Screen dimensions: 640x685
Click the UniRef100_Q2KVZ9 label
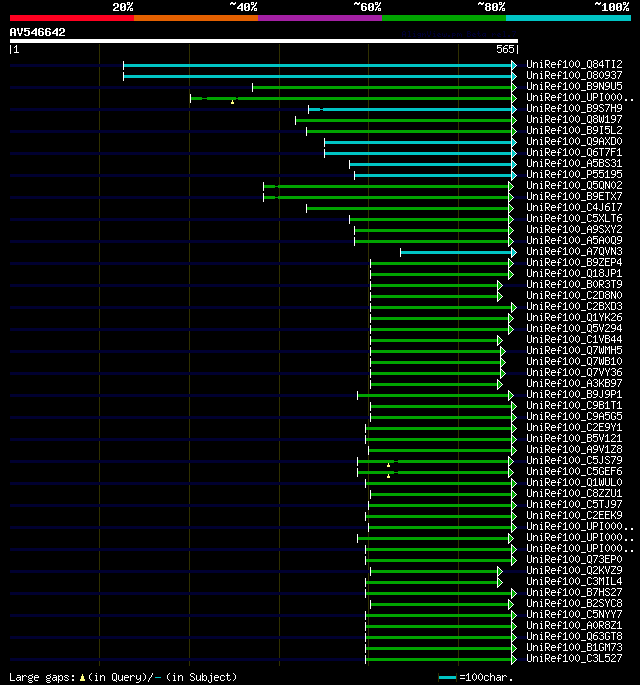tap(574, 571)
